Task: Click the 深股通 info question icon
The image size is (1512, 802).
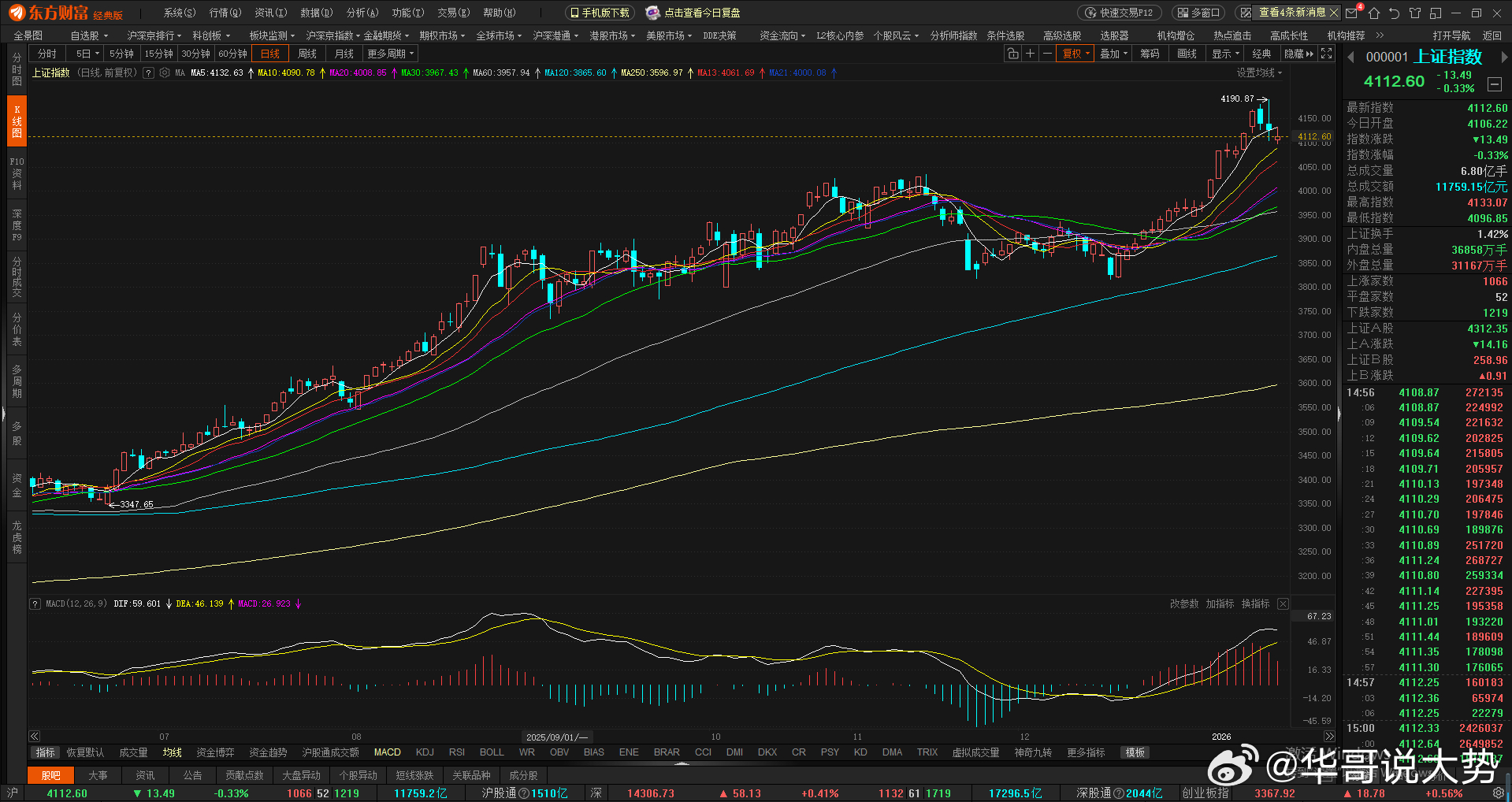Action: [x=1120, y=793]
